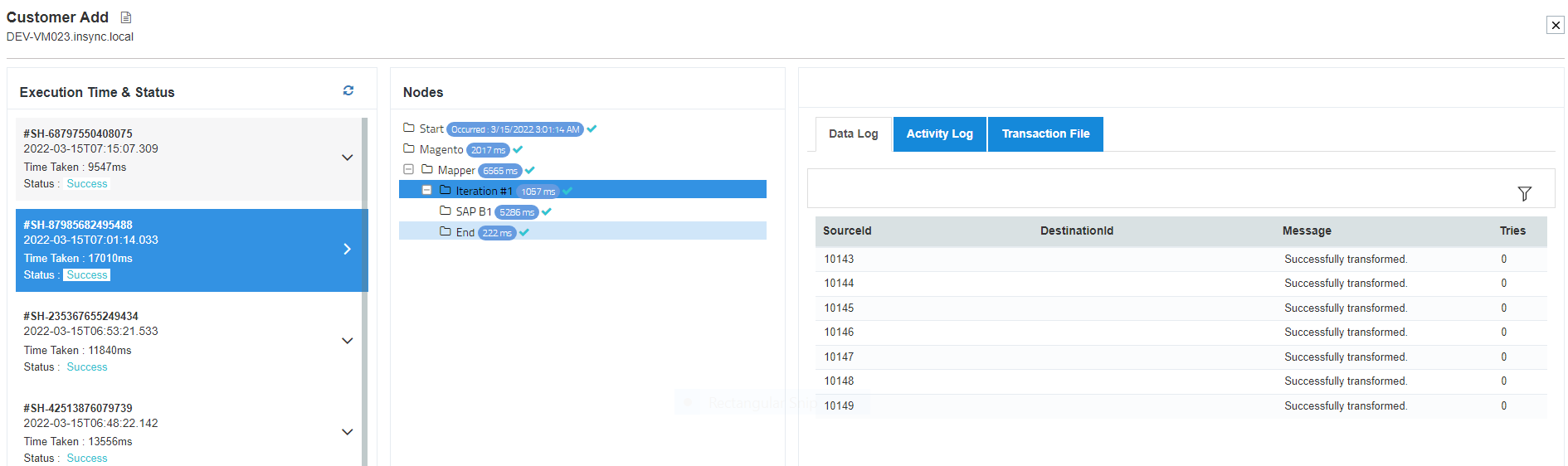This screenshot has width=1568, height=466.
Task: Collapse the Mapper tree node
Action: [408, 169]
